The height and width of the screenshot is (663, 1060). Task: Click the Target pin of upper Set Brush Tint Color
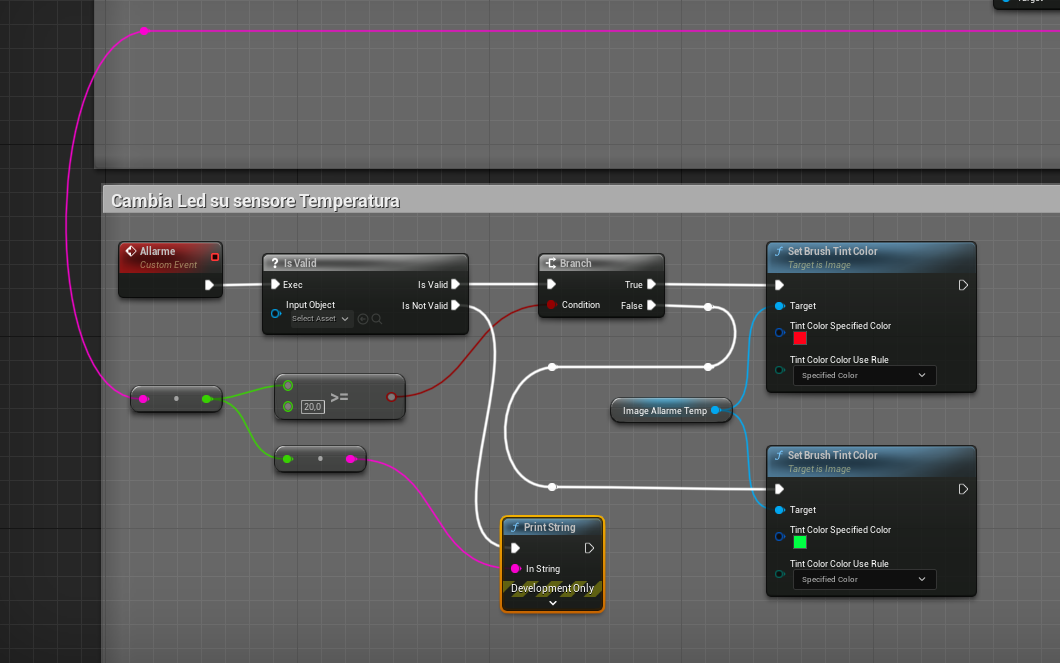click(x=779, y=306)
